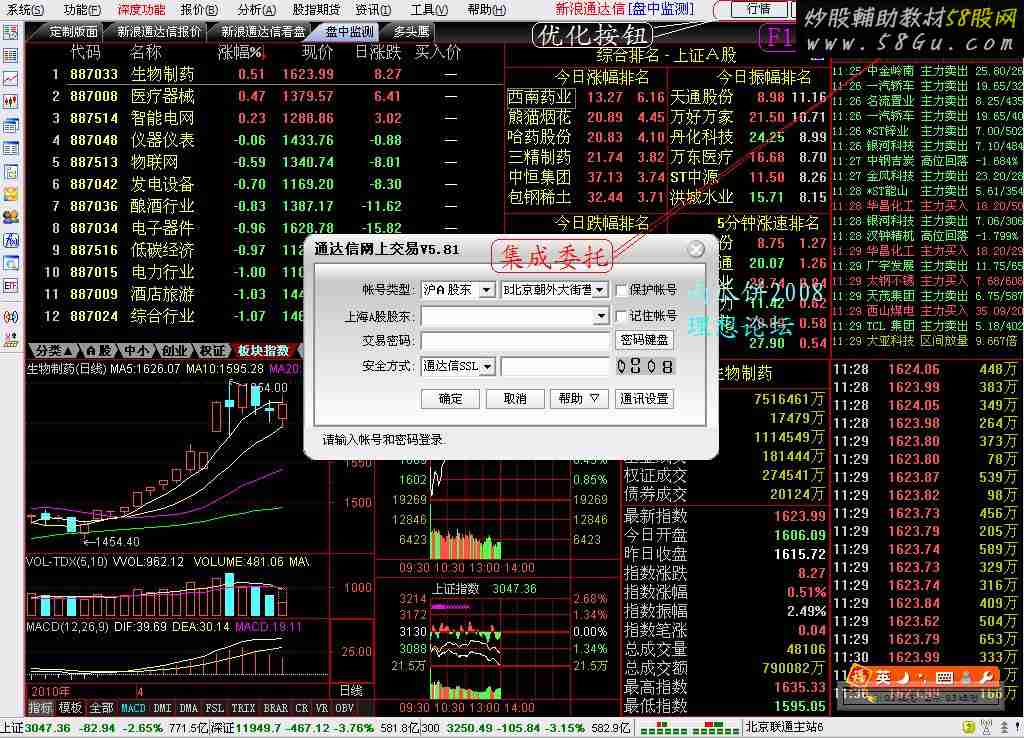Click the Sogou input method logo
Image resolution: width=1024 pixels, height=738 pixels.
coord(859,676)
